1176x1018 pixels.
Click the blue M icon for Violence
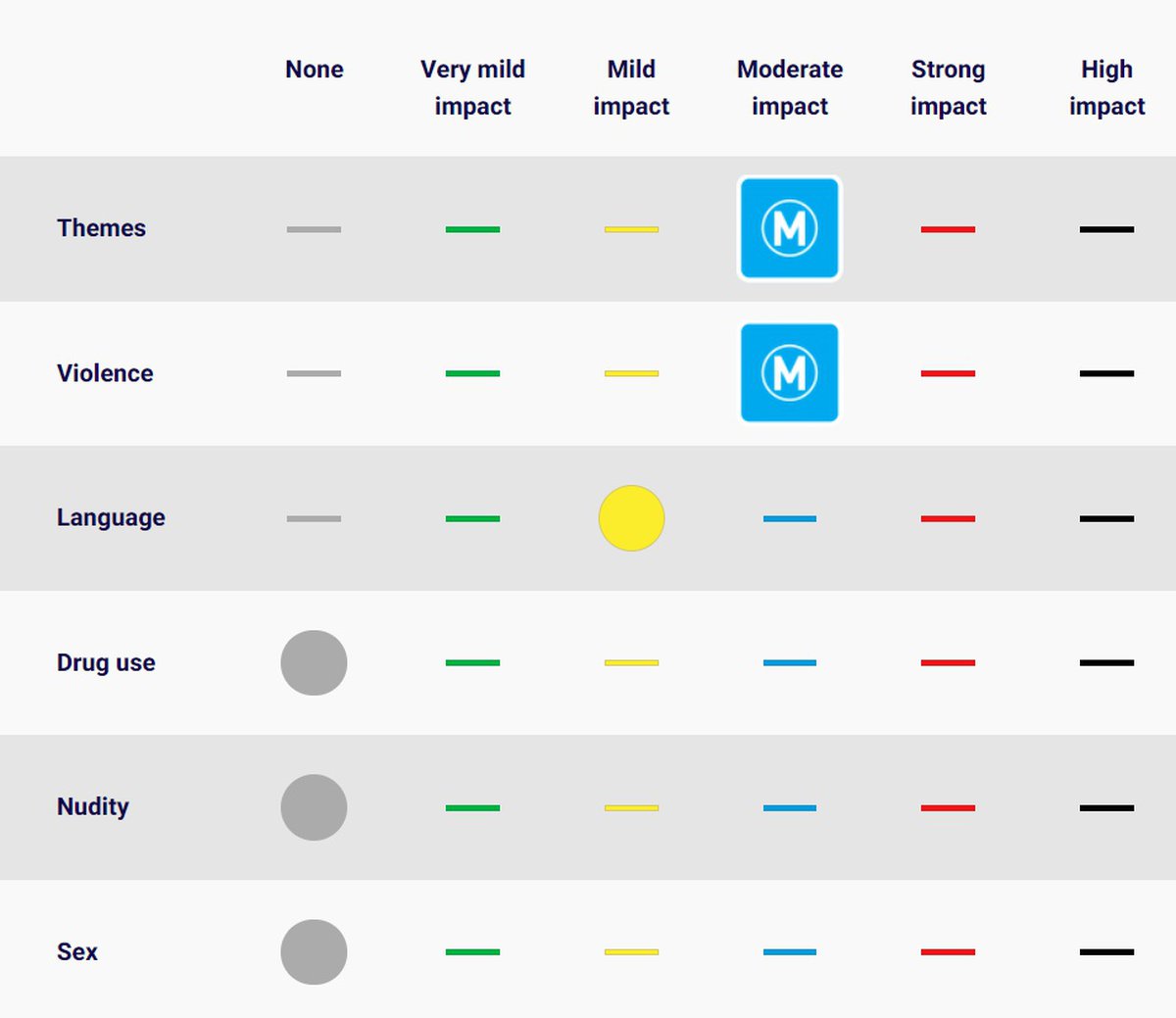tap(789, 373)
